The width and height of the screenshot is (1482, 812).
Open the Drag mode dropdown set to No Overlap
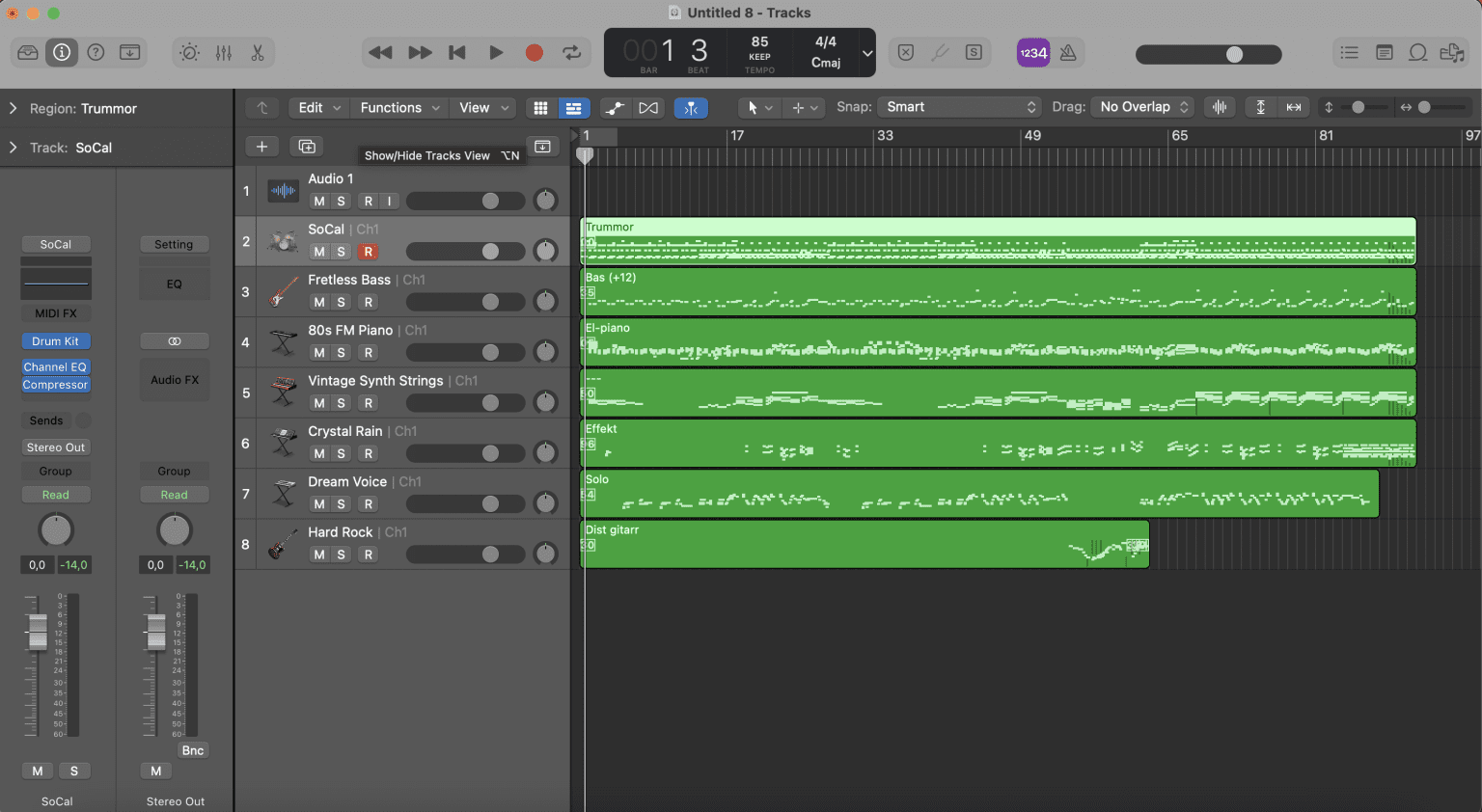tap(1142, 106)
